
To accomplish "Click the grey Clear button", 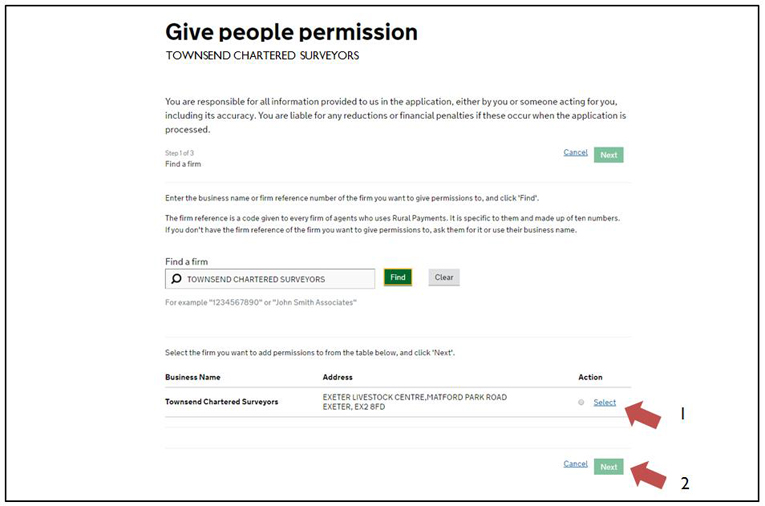I will click(444, 277).
